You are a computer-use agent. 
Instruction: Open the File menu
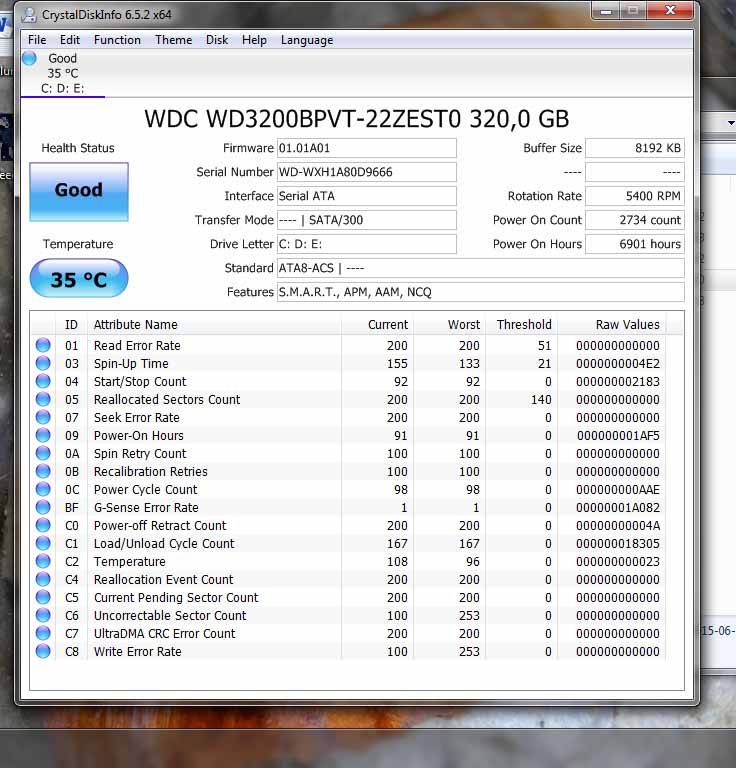[37, 40]
